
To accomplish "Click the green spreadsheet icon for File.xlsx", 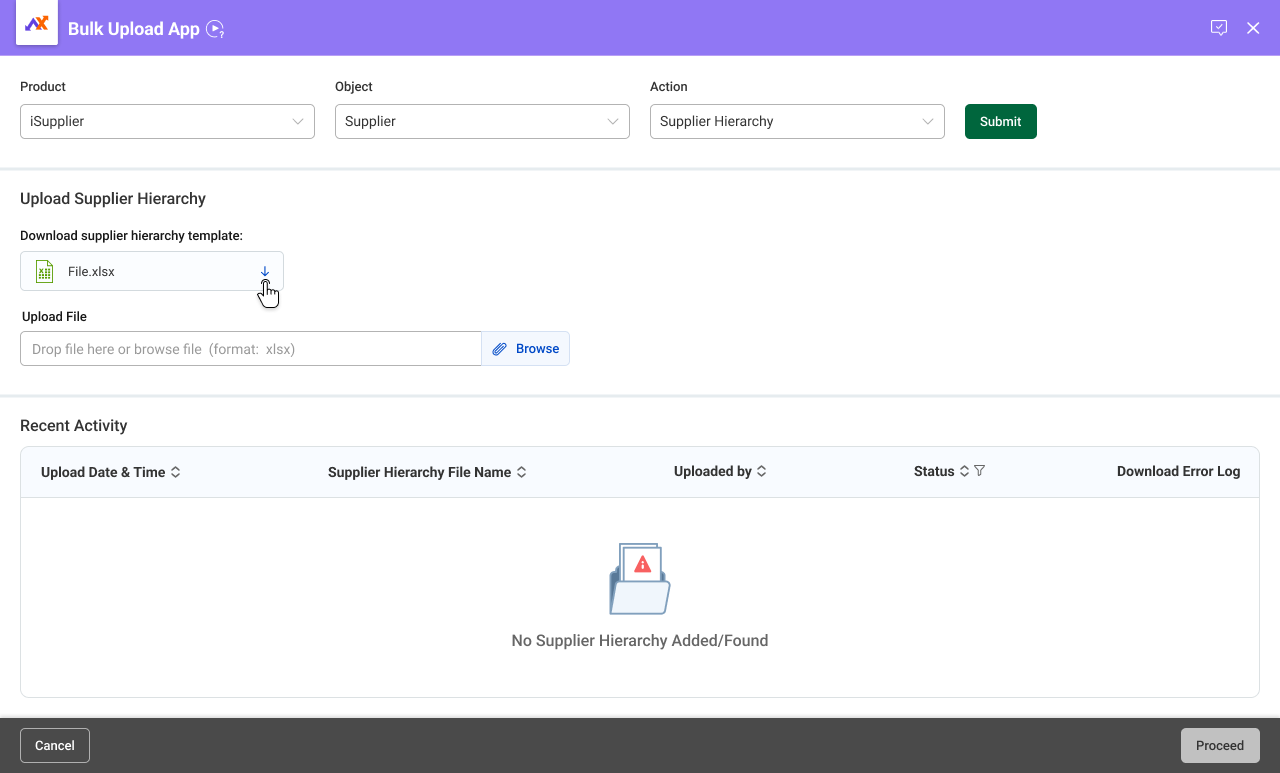I will tap(44, 271).
